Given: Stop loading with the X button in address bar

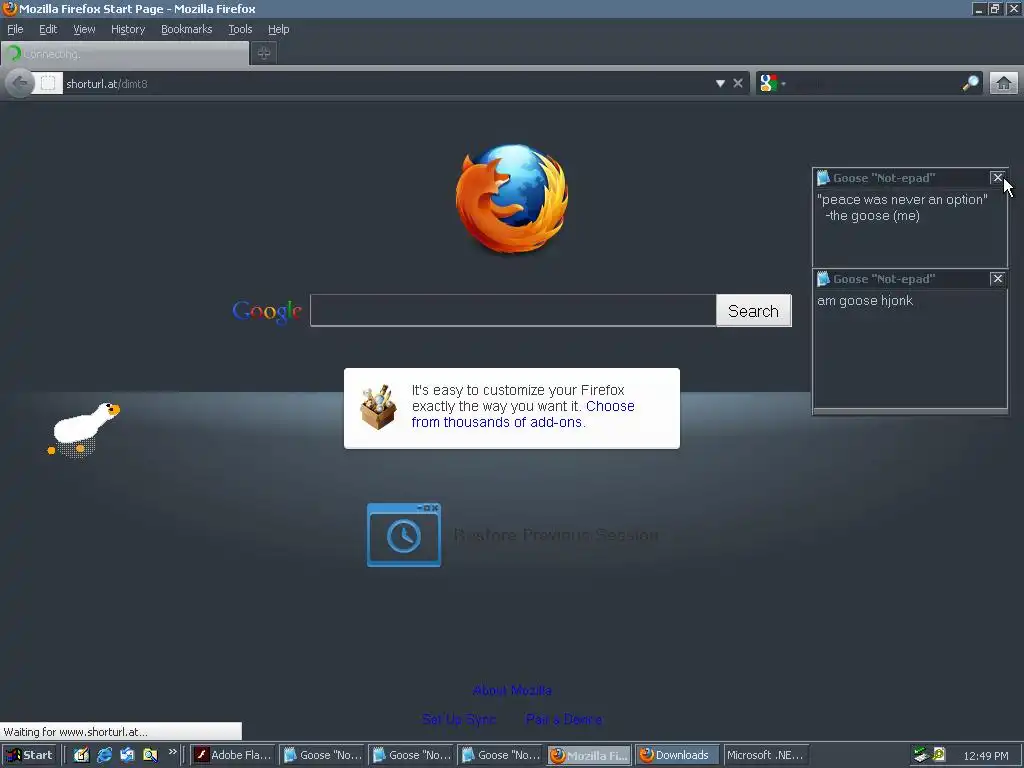Looking at the screenshot, I should coord(738,84).
